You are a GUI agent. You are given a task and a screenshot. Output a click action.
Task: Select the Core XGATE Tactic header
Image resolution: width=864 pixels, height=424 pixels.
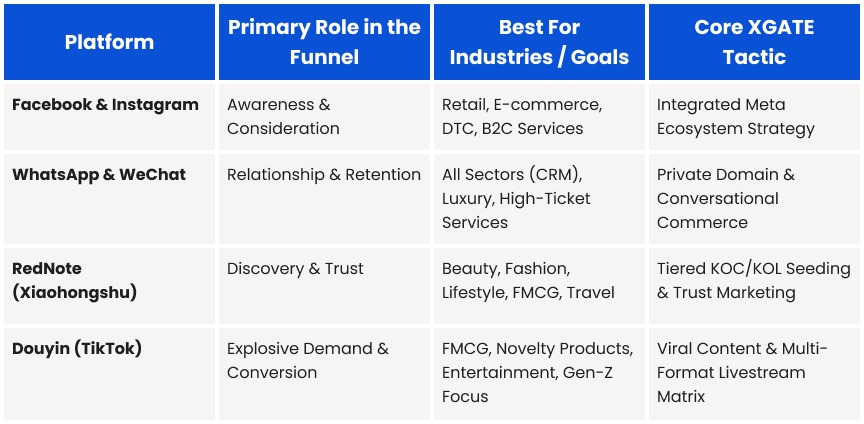tap(754, 42)
